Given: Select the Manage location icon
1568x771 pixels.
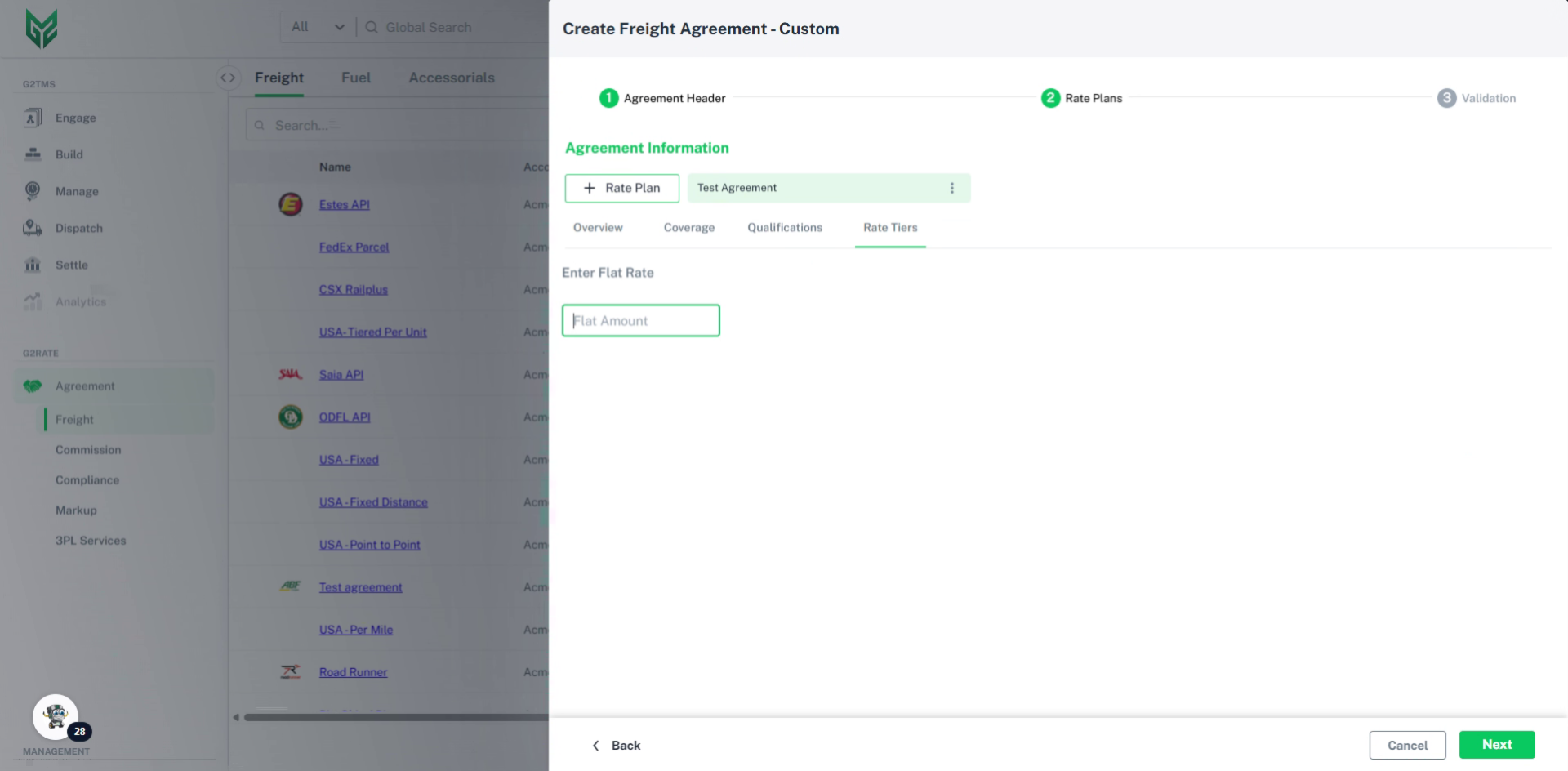Looking at the screenshot, I should tap(33, 191).
